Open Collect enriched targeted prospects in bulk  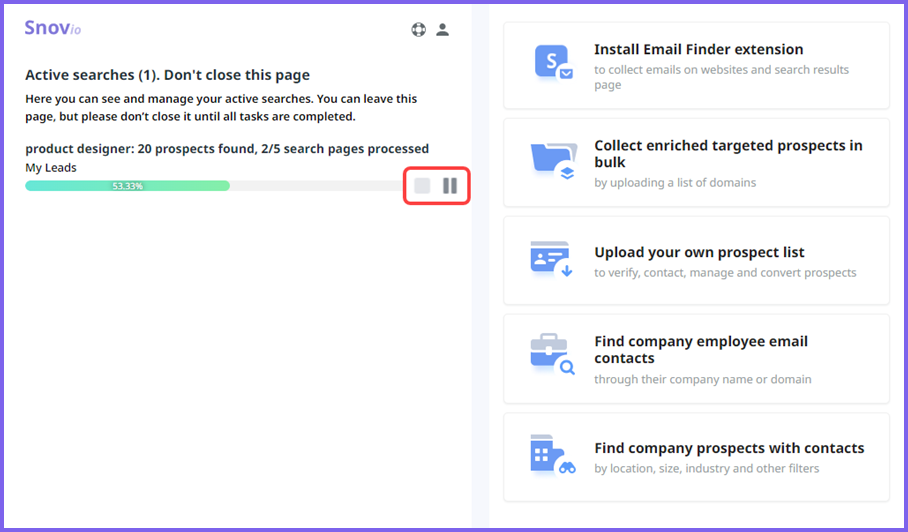tap(697, 163)
